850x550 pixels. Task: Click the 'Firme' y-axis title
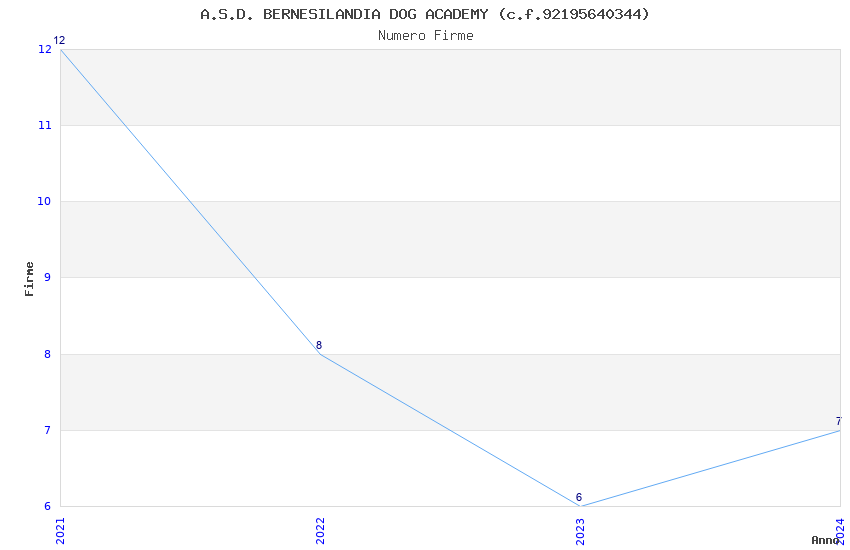pyautogui.click(x=29, y=279)
